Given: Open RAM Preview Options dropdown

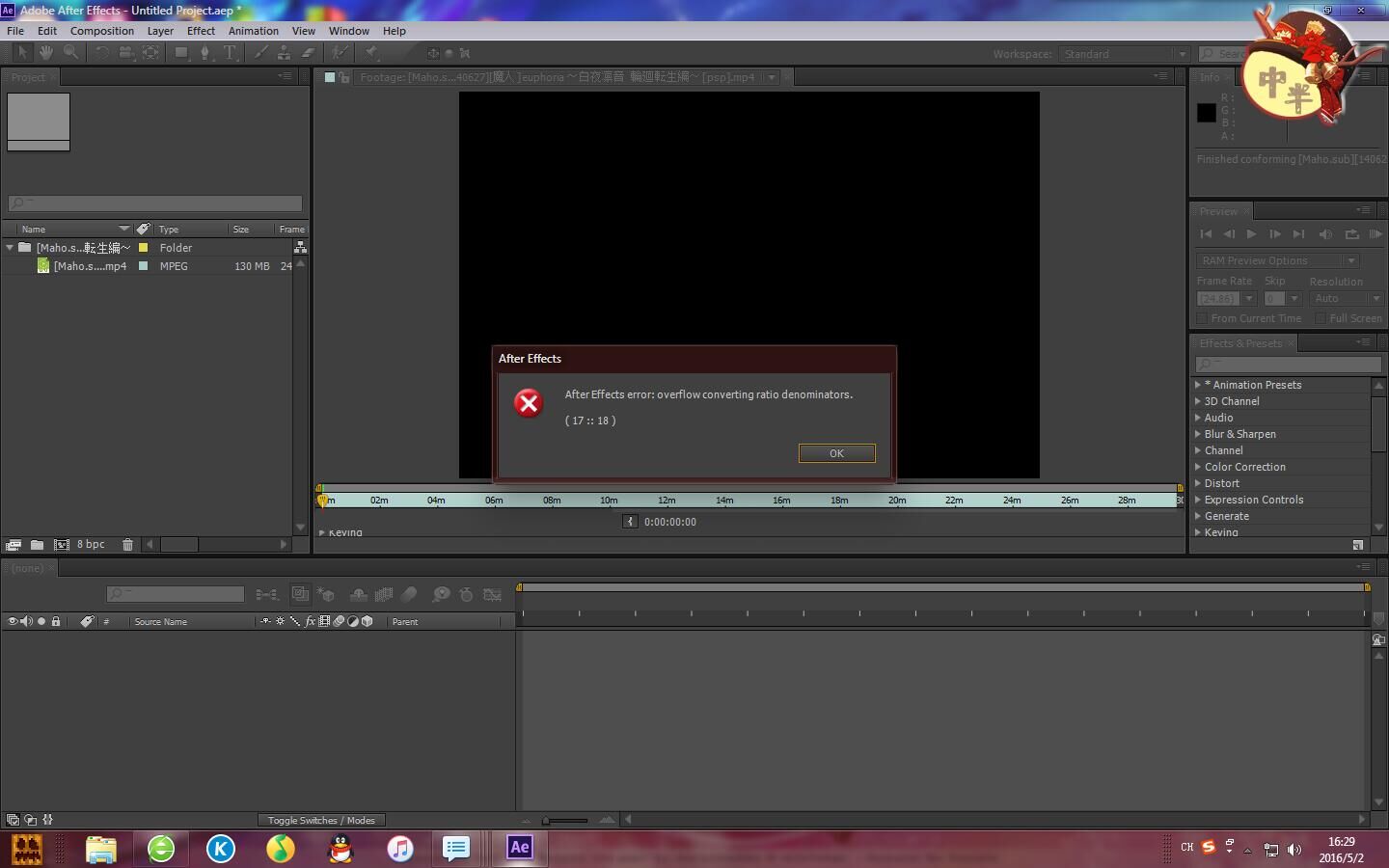Looking at the screenshot, I should 1277,260.
